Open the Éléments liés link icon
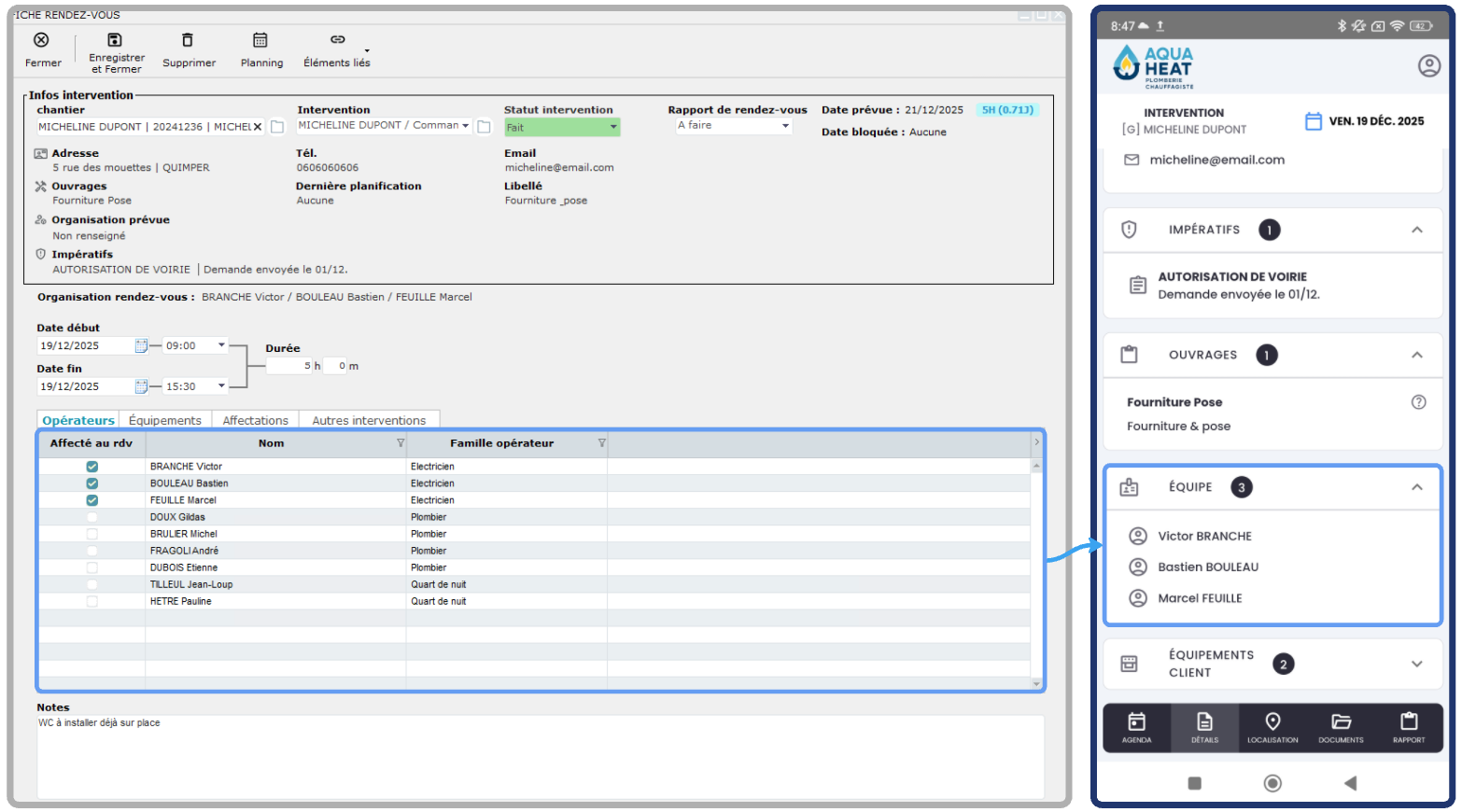Image resolution: width=1462 pixels, height=812 pixels. (337, 40)
